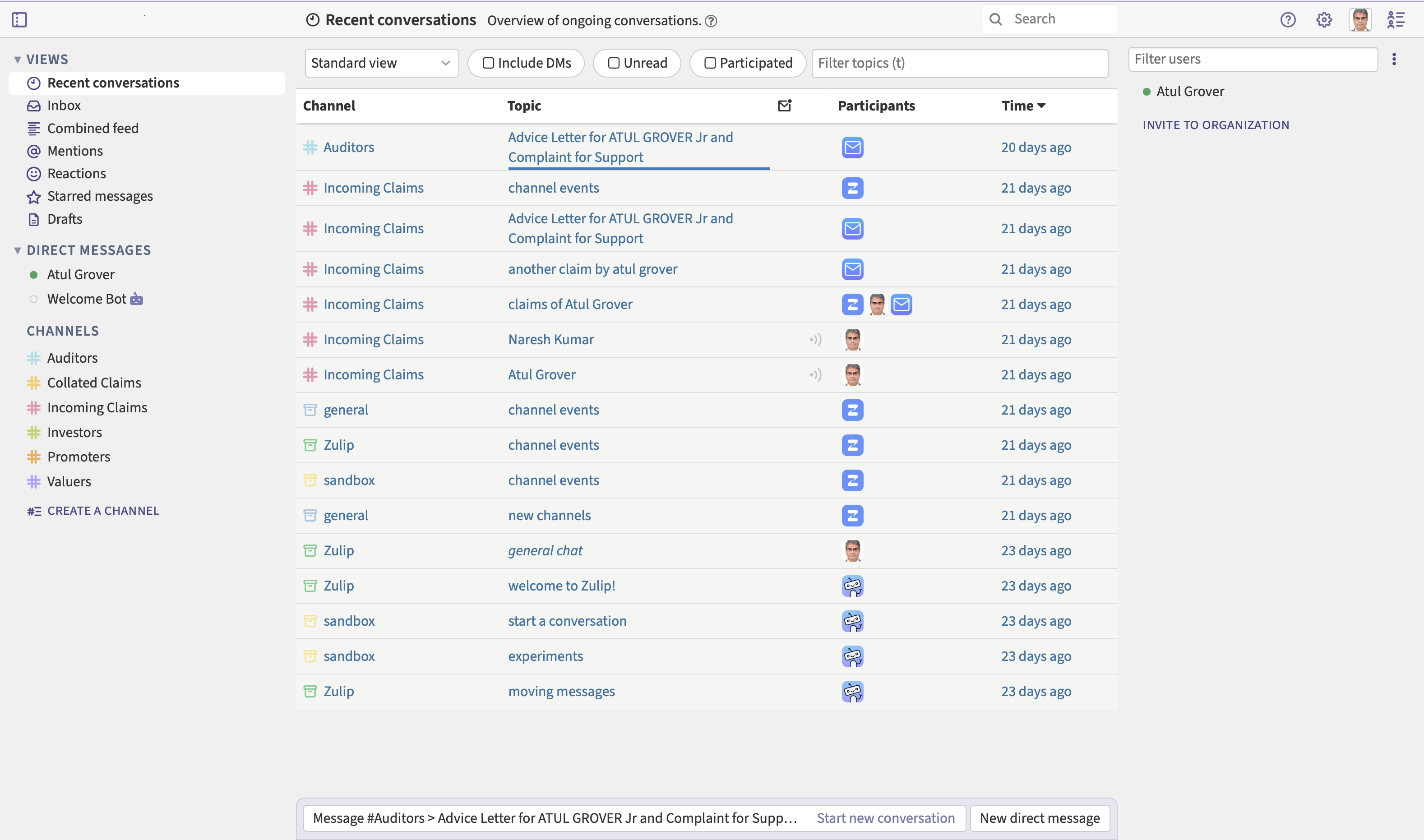Viewport: 1424px width, 840px height.
Task: Click Collated Claims hash icon in sidebar
Action: coord(34,383)
